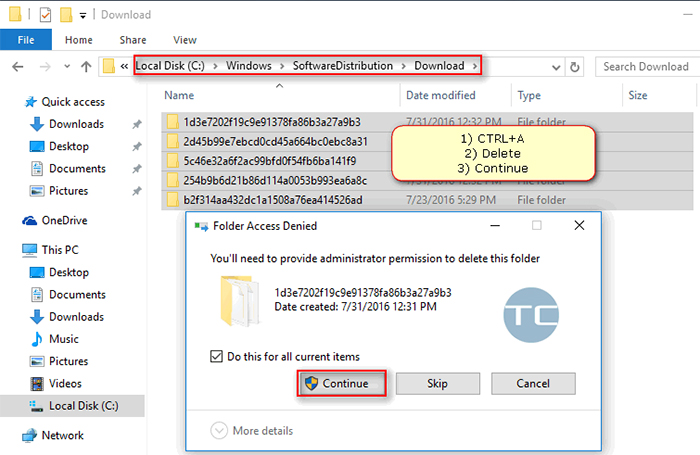Sort by Type column header
The height and width of the screenshot is (455, 700).
[529, 95]
